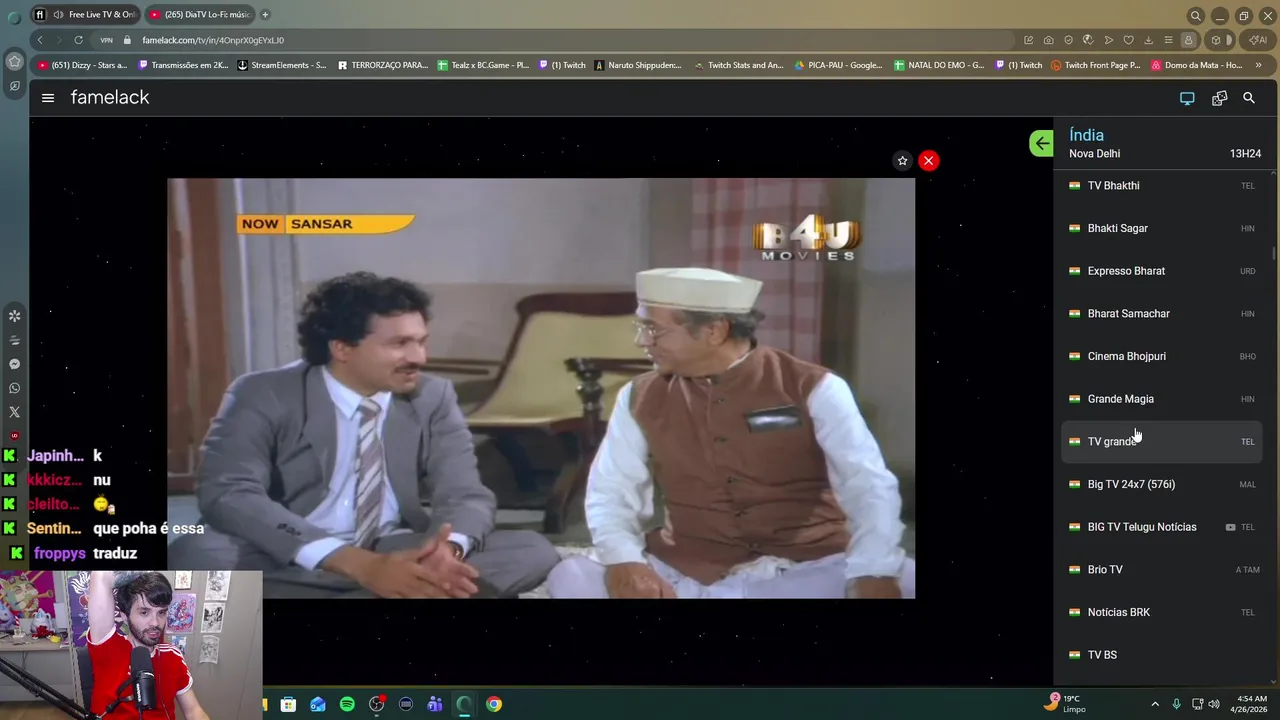Open the NATAL DO EMO bookmark

point(939,65)
